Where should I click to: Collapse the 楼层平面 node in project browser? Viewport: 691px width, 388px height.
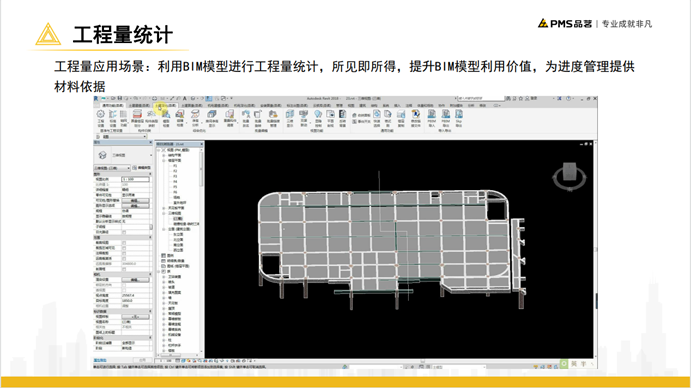[x=163, y=160]
